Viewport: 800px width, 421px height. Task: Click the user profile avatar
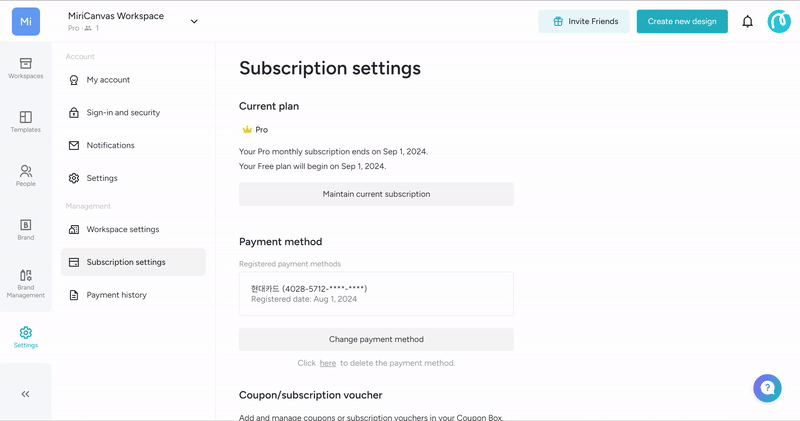(x=779, y=21)
